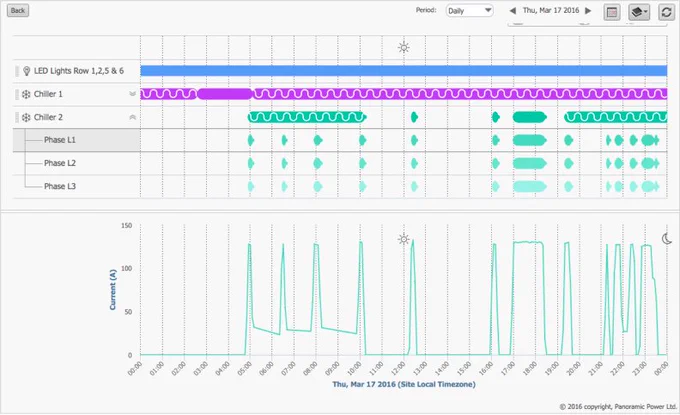The image size is (680, 415).
Task: Click the Chiller 1 drag handle
Action: tap(17, 94)
